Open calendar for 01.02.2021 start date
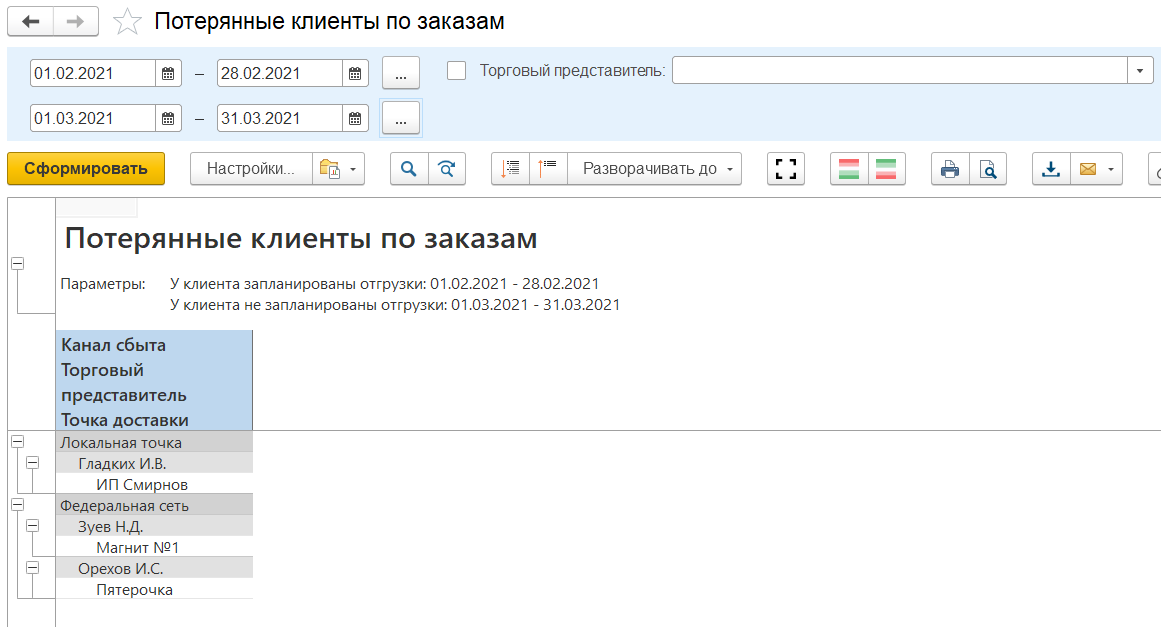Screen dimensions: 1161x627 [168, 73]
